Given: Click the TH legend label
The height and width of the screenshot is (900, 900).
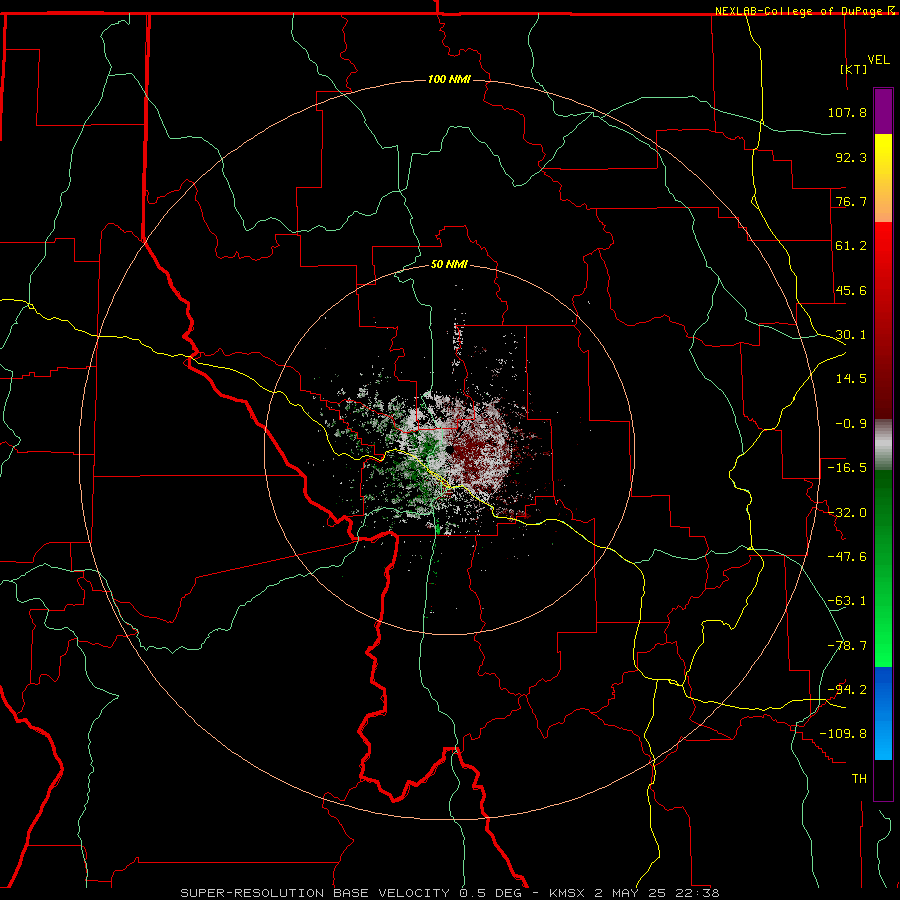Looking at the screenshot, I should point(859,779).
